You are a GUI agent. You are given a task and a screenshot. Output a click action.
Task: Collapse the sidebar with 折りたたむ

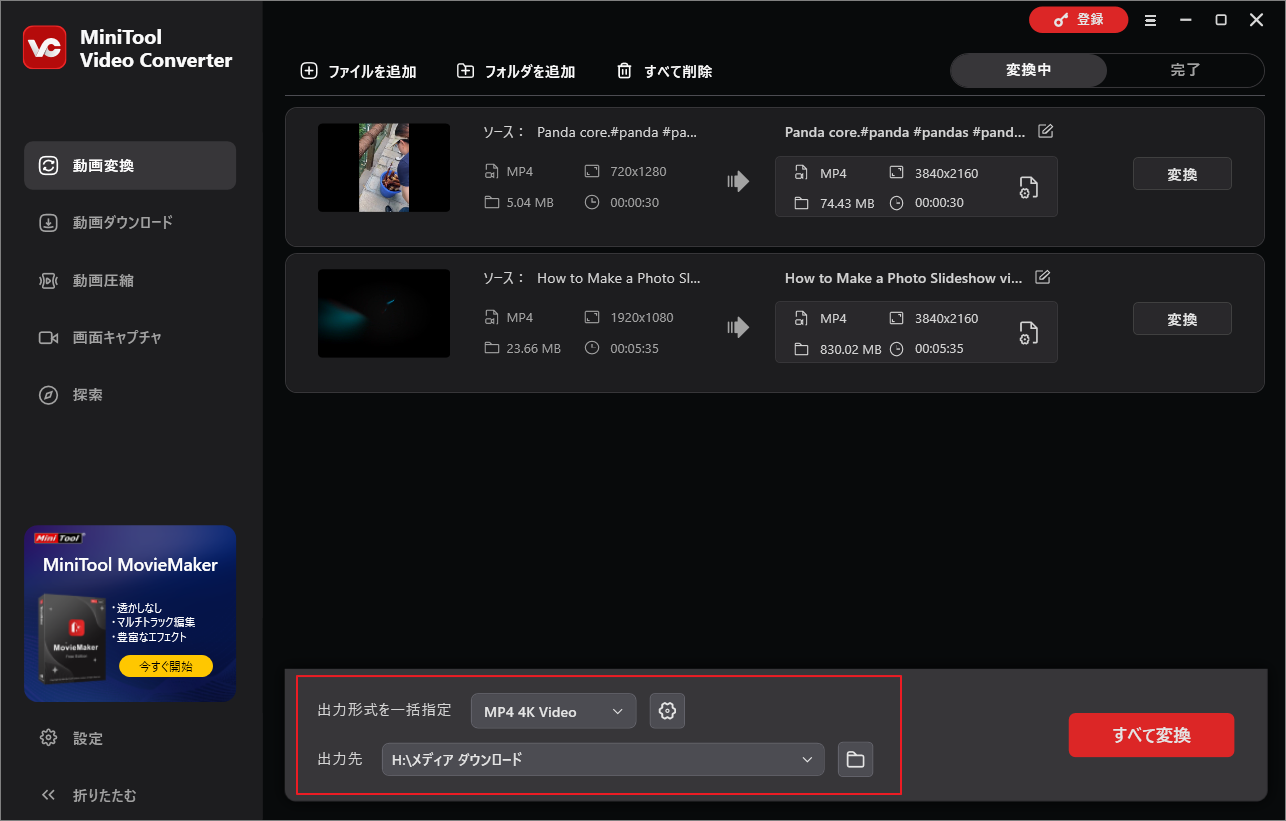[x=88, y=796]
